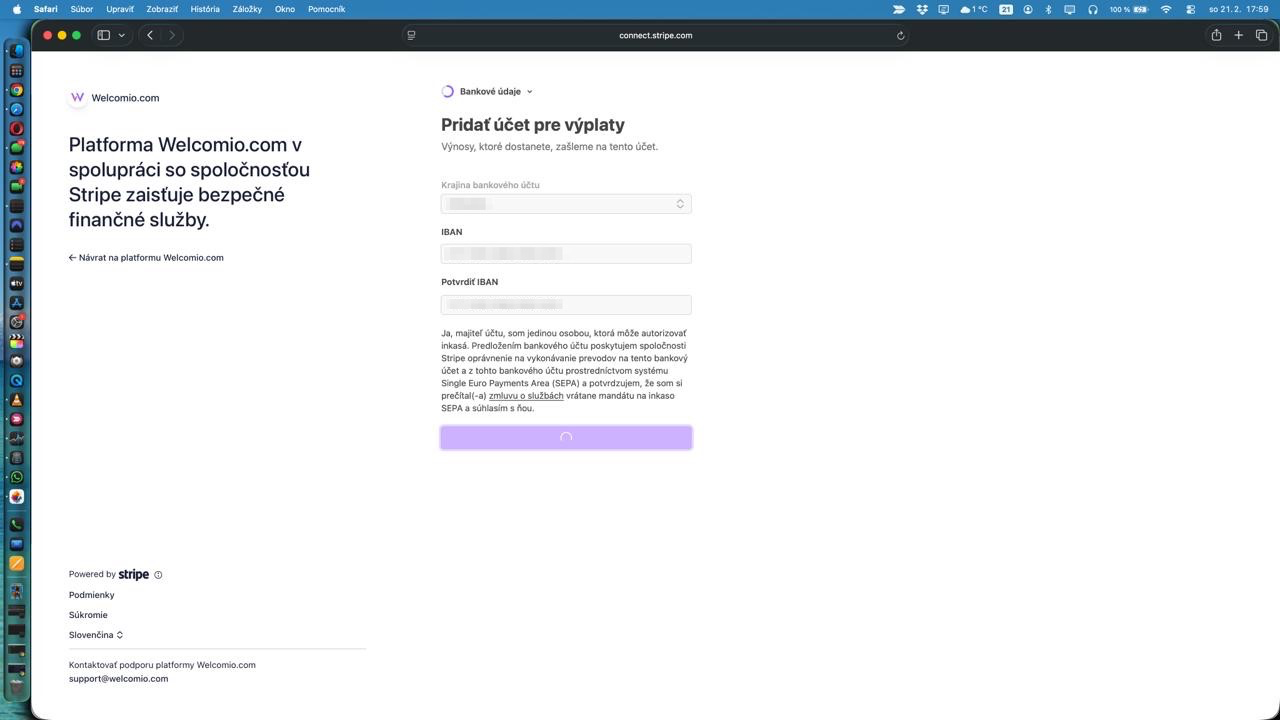Focus the connect.stripe.com address field
Image resolution: width=1280 pixels, height=720 pixels.
click(656, 35)
